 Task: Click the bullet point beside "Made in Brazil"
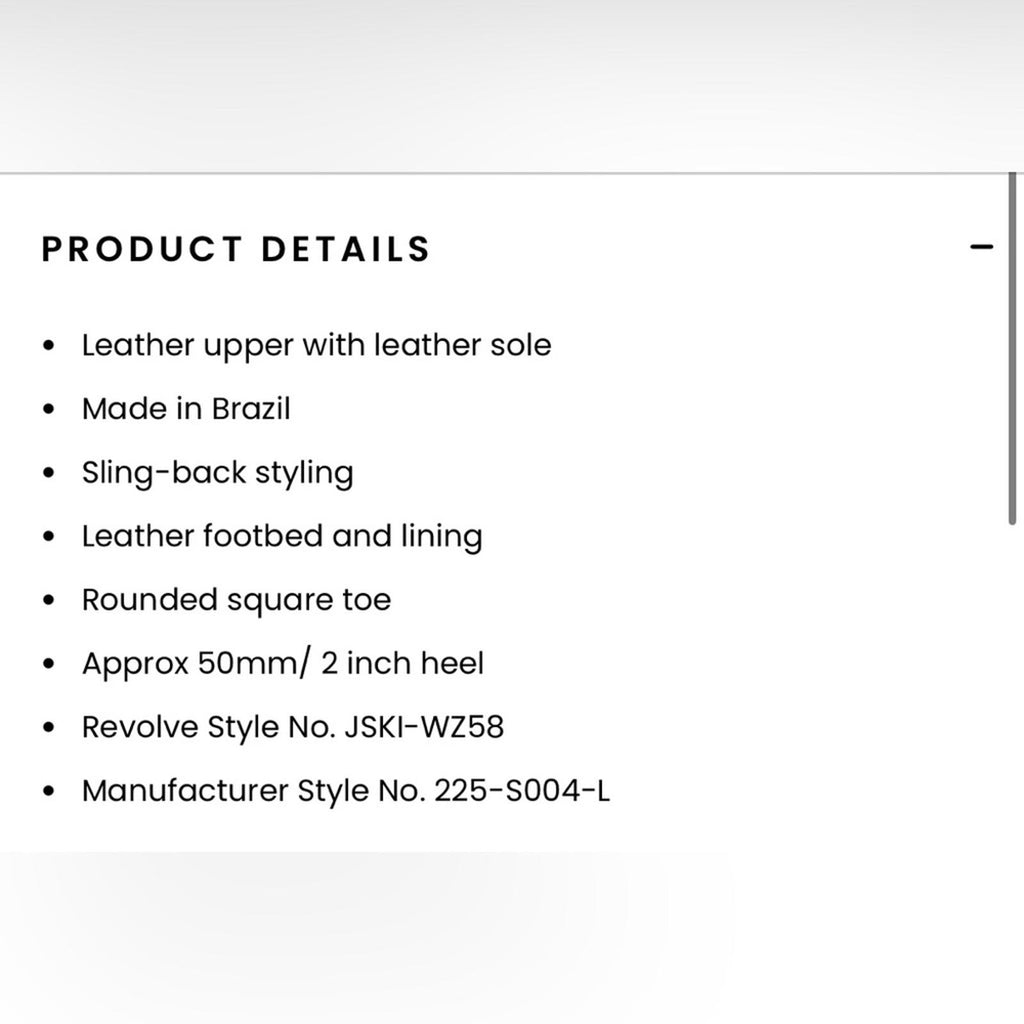click(x=48, y=409)
